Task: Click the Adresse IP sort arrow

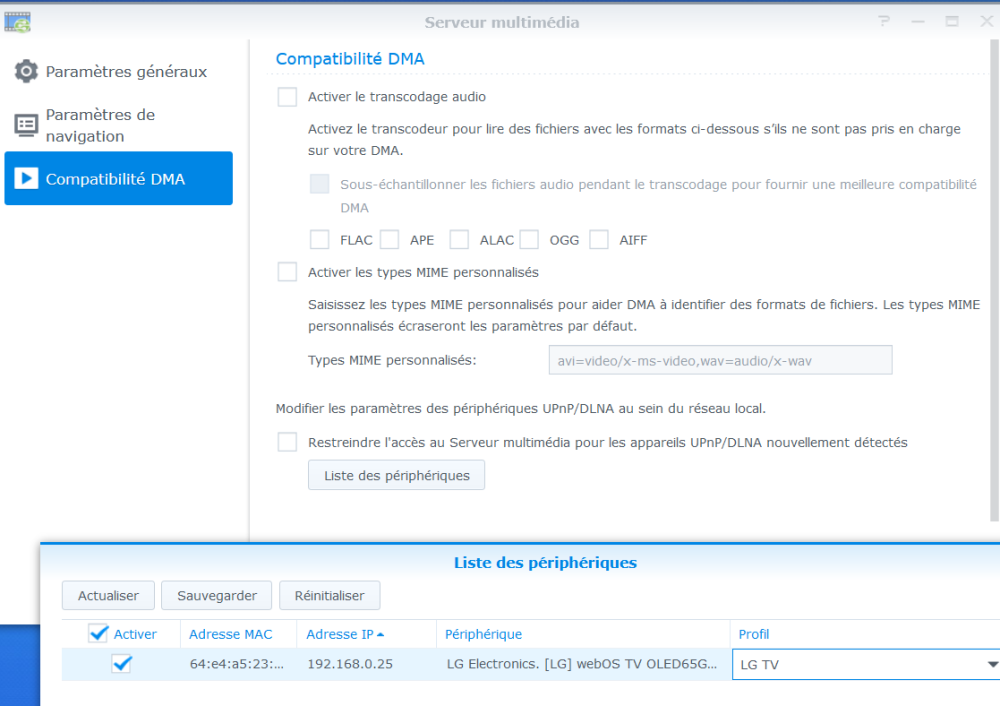Action: tap(381, 635)
